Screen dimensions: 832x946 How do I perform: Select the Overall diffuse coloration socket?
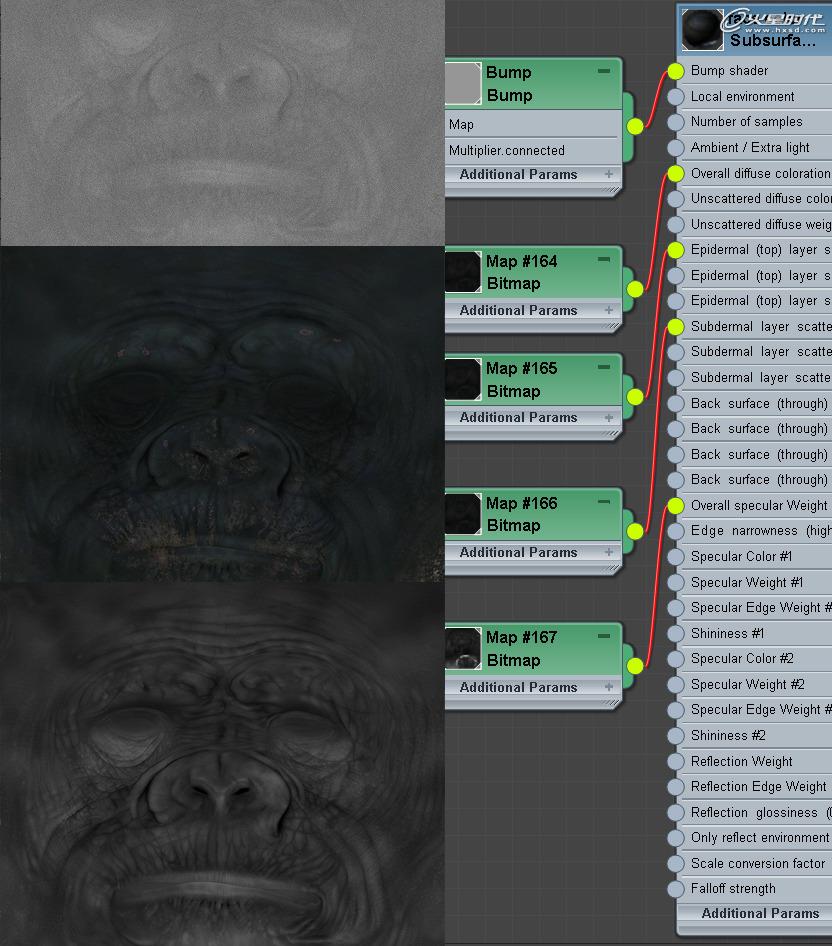tap(676, 174)
